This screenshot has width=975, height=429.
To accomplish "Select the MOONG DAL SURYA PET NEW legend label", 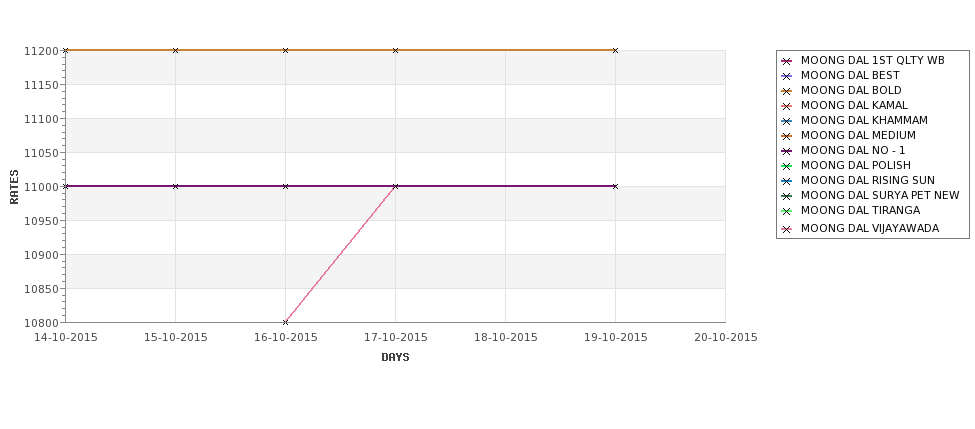I will coord(880,195).
